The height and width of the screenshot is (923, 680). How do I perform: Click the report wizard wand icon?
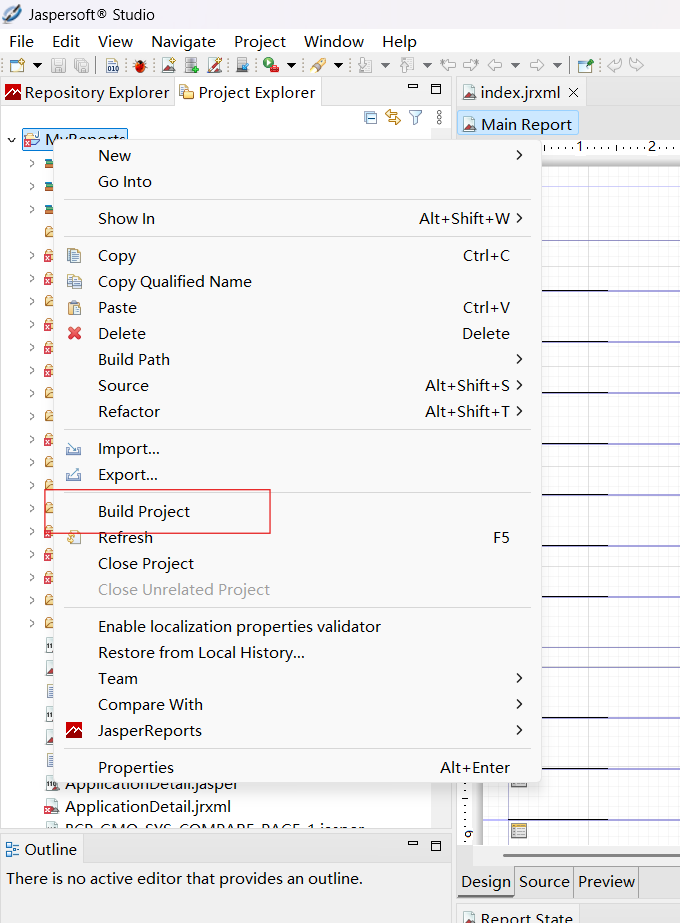(x=215, y=65)
